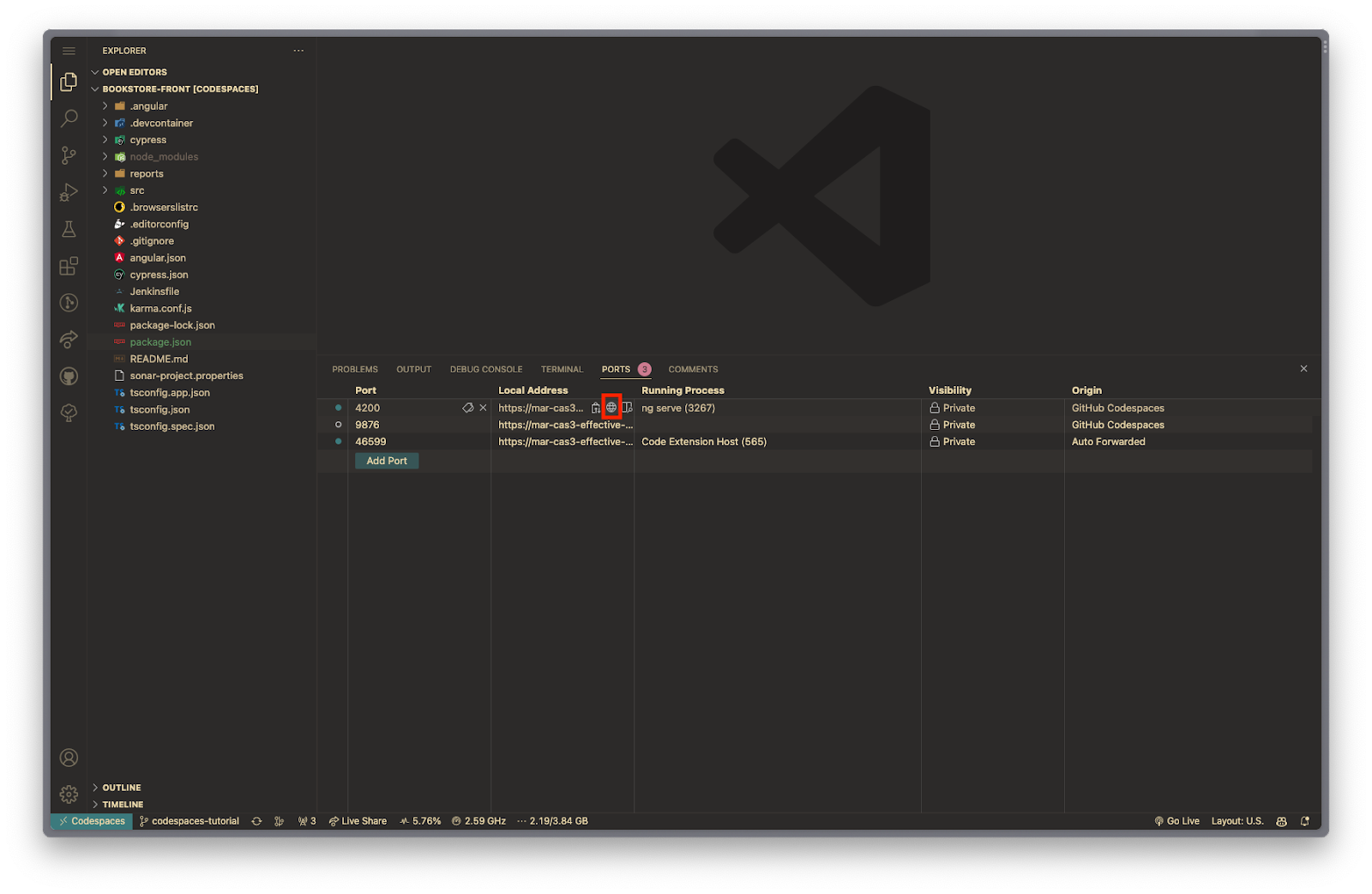The image size is (1372, 894).
Task: Click Private visibility for port 9876
Action: tap(952, 425)
